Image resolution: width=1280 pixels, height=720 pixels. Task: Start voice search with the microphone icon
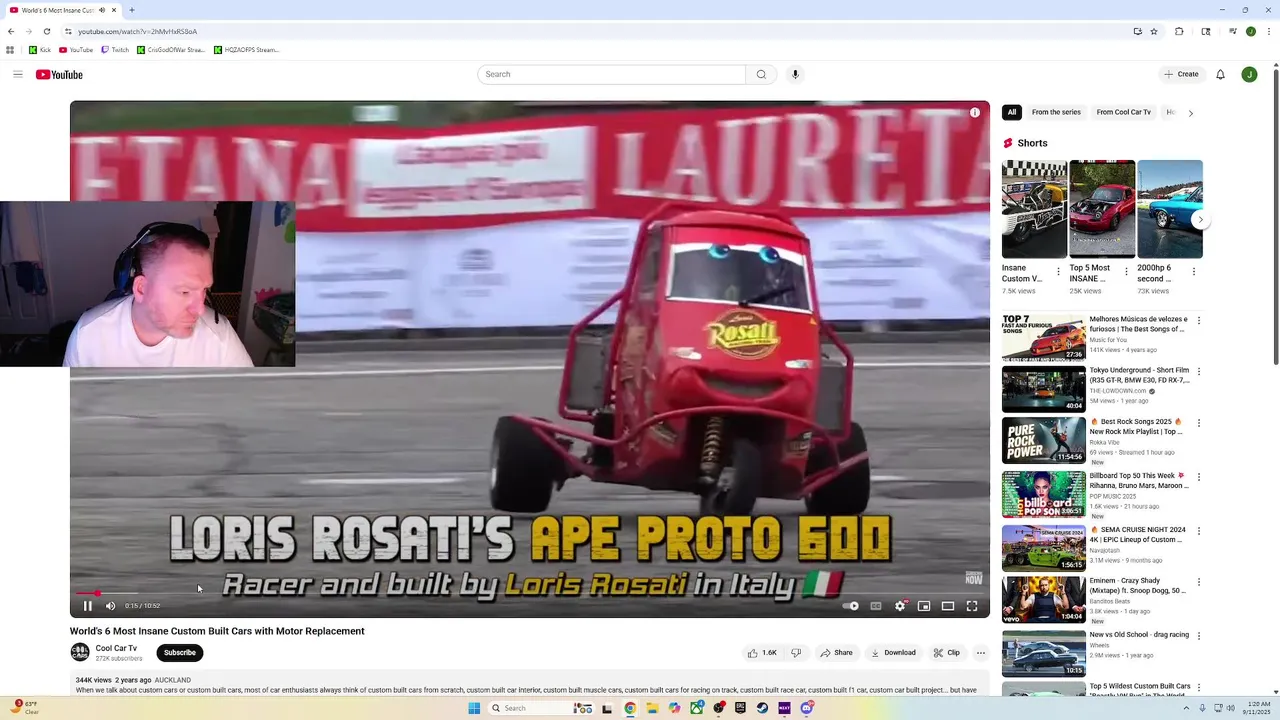(x=795, y=74)
